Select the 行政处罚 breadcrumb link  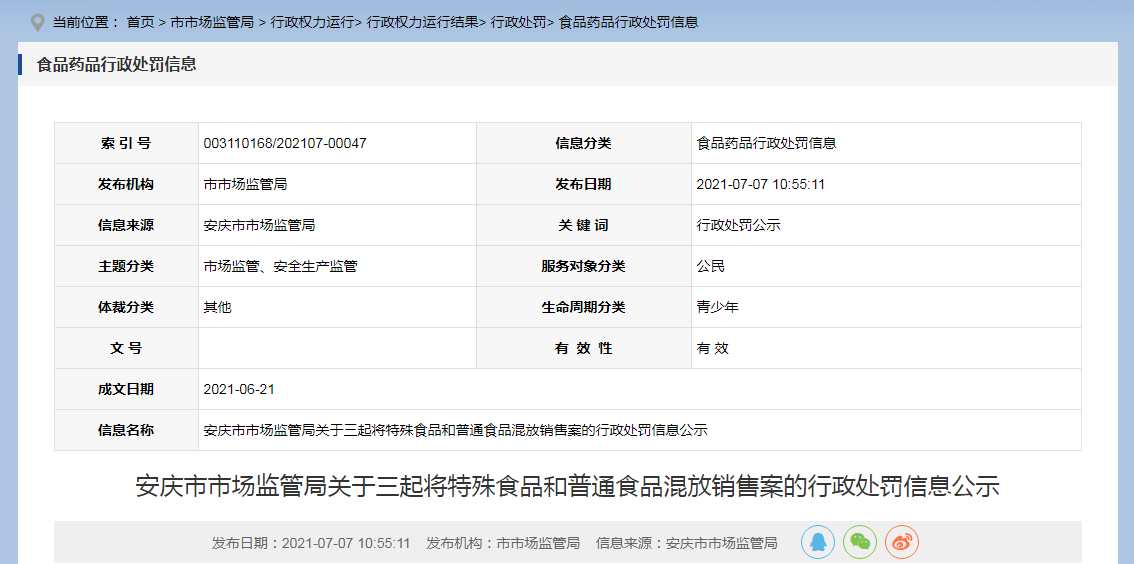pos(518,22)
